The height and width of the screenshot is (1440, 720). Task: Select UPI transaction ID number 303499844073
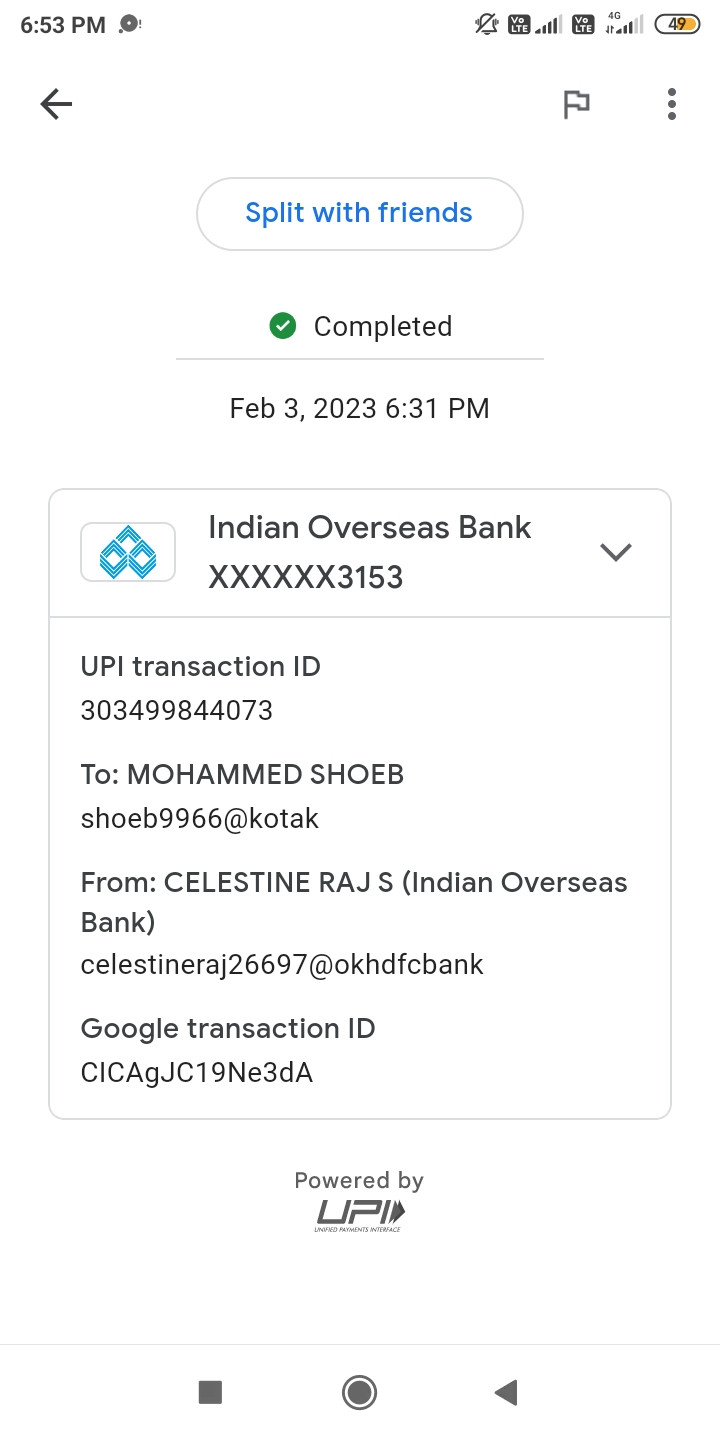pos(177,711)
